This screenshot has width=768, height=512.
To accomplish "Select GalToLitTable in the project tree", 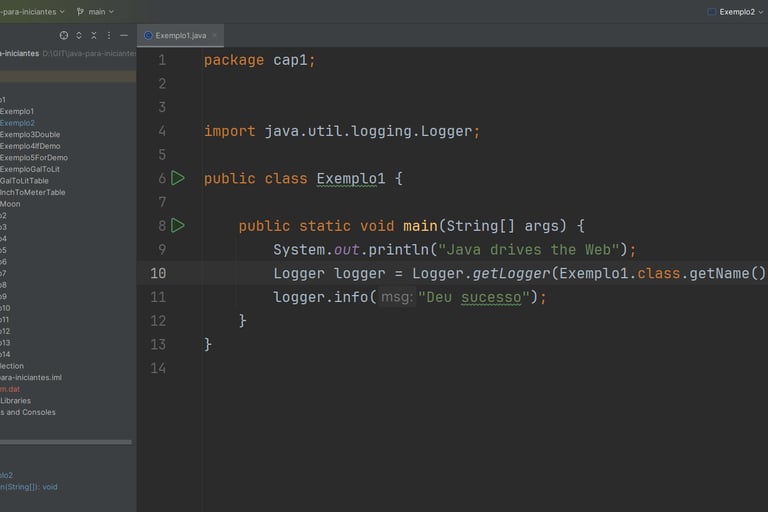I will [x=24, y=181].
